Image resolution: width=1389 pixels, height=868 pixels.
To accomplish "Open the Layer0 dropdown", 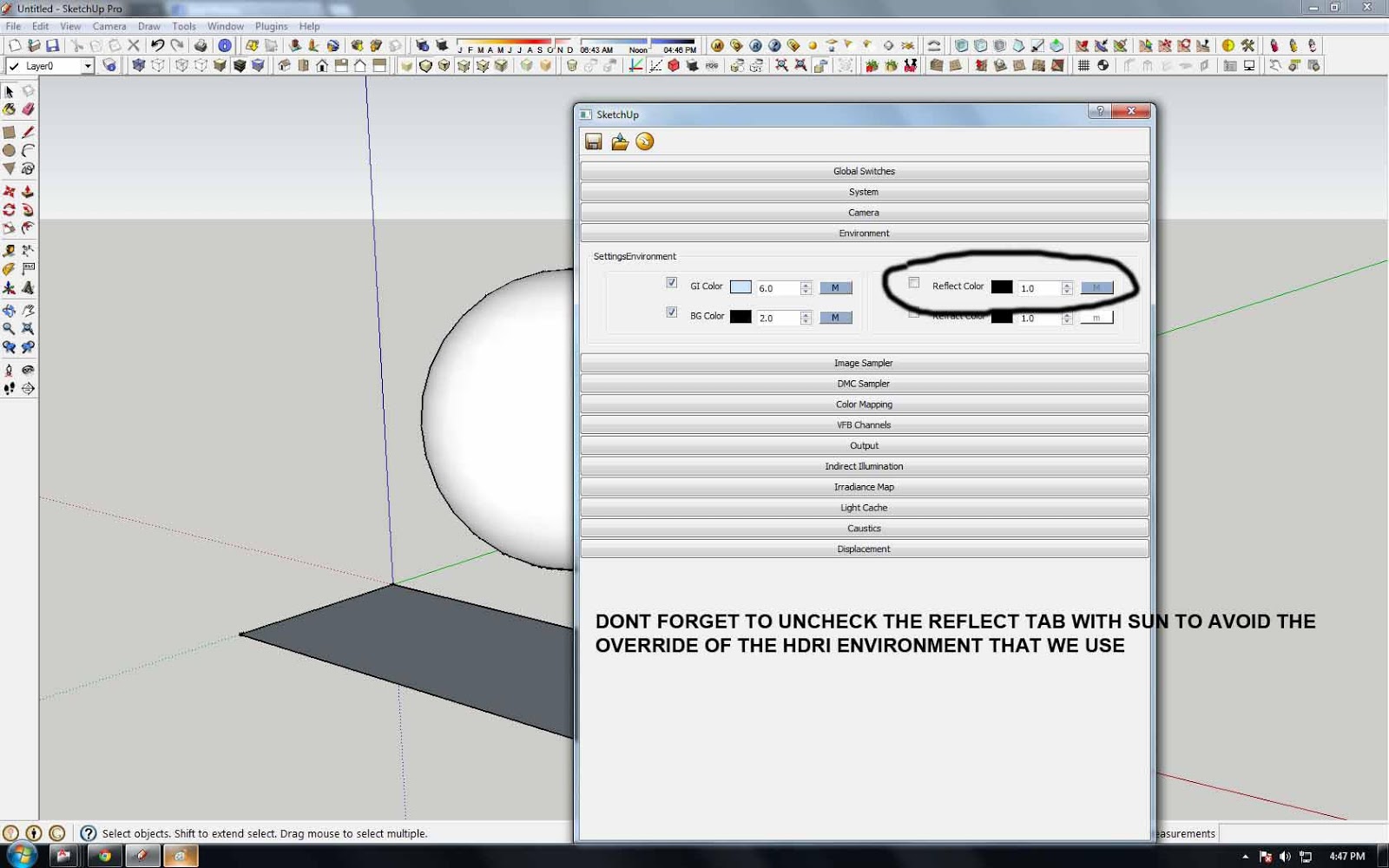I will tap(89, 65).
